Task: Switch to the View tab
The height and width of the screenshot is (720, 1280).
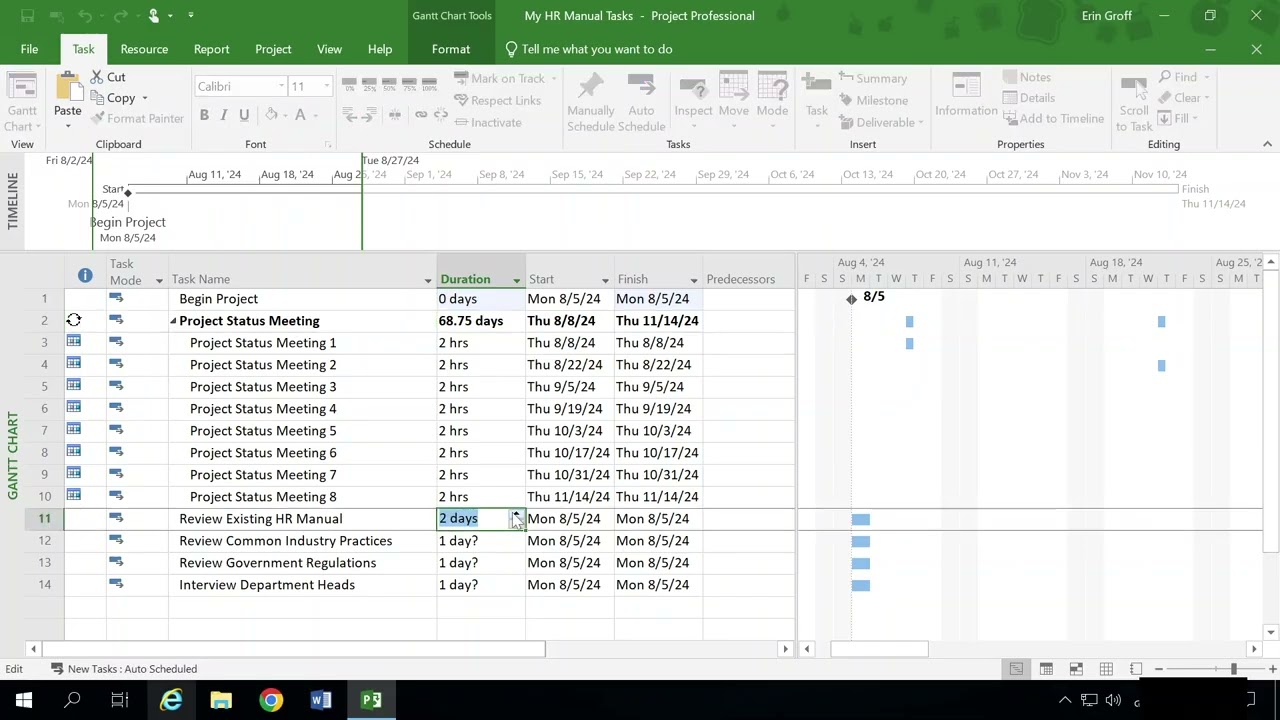Action: 329,49
